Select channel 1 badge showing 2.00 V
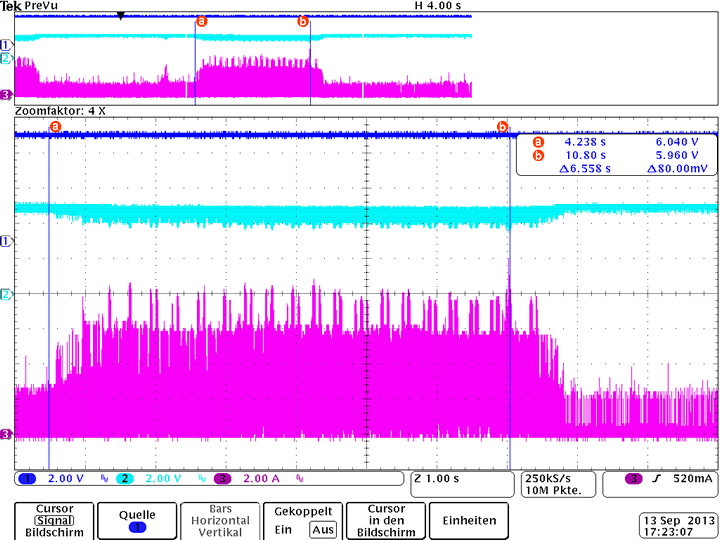Viewport: 720px width, 540px height. click(x=28, y=478)
